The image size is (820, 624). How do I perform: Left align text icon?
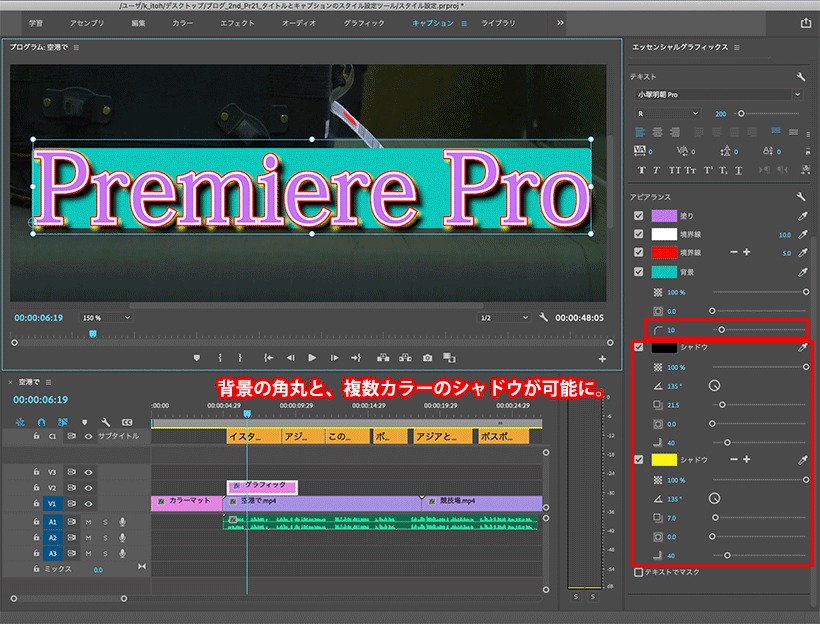(x=640, y=132)
